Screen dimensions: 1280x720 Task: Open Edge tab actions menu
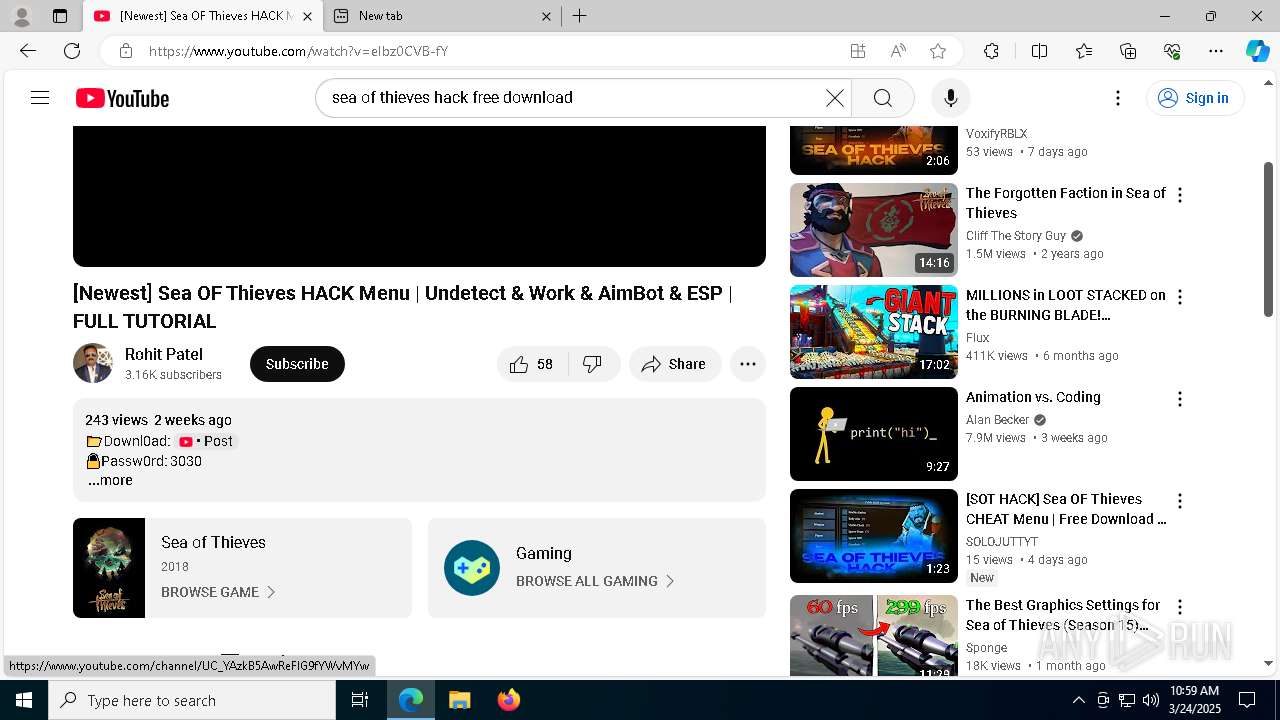[x=60, y=16]
